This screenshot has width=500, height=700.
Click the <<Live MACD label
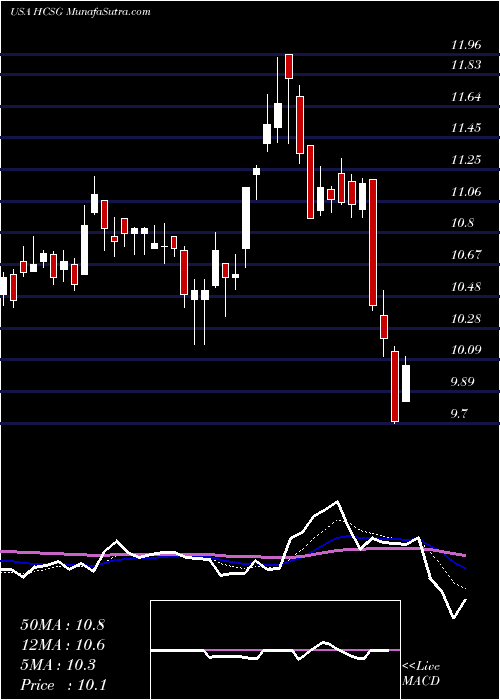click(x=421, y=674)
